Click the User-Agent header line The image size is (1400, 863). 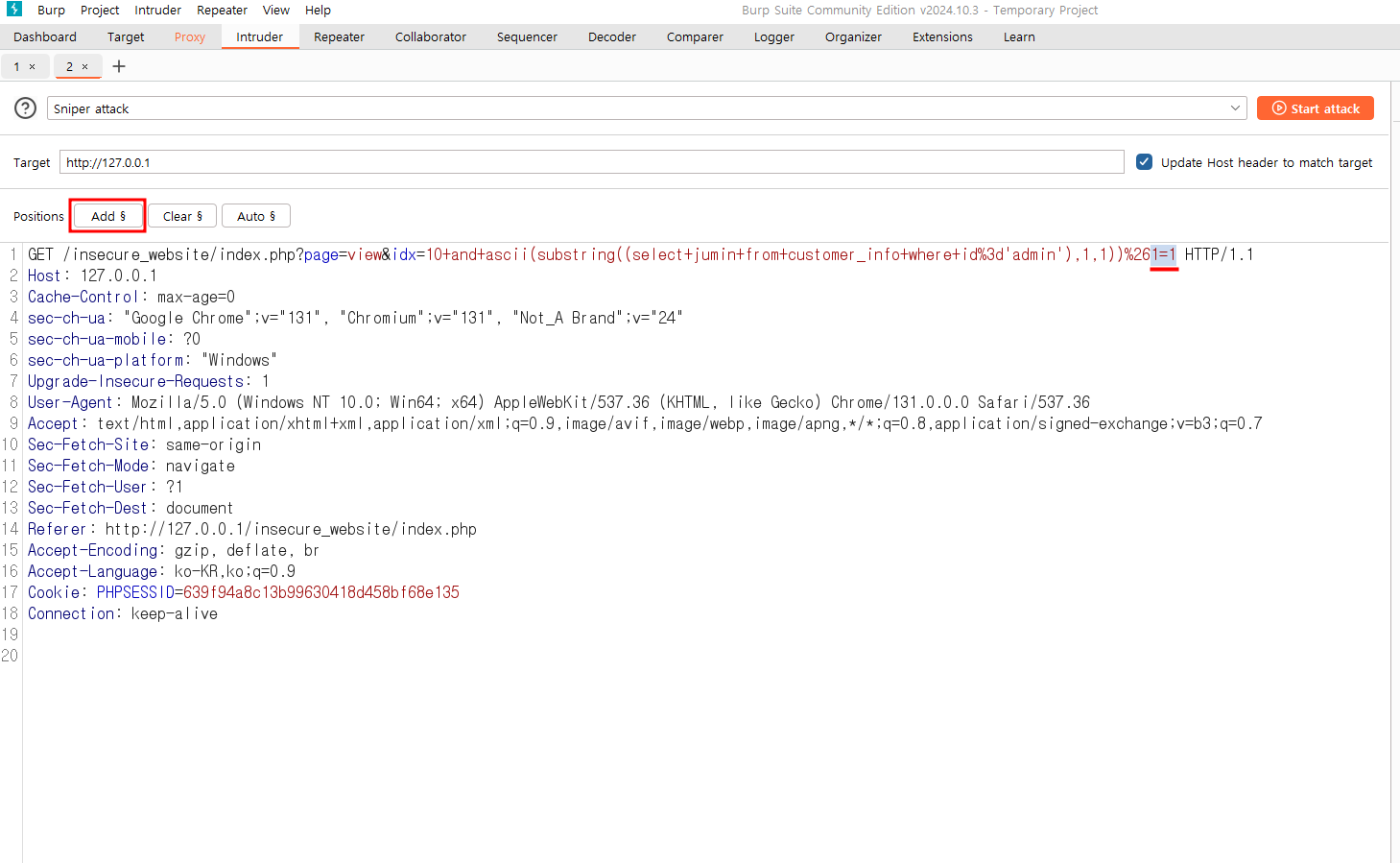click(559, 402)
